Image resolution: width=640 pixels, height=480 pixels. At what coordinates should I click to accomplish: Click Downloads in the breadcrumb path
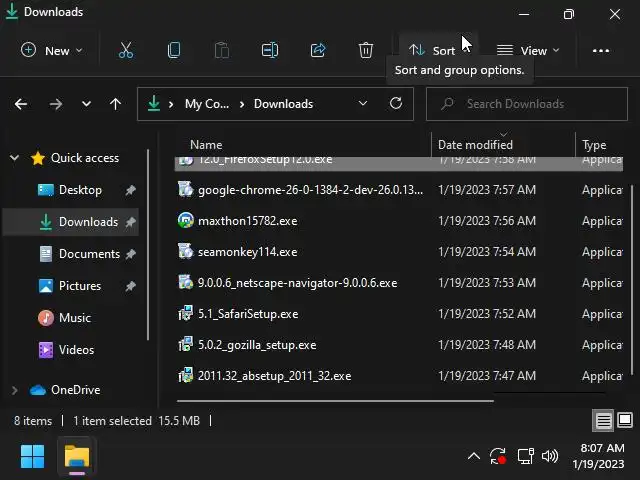[284, 104]
